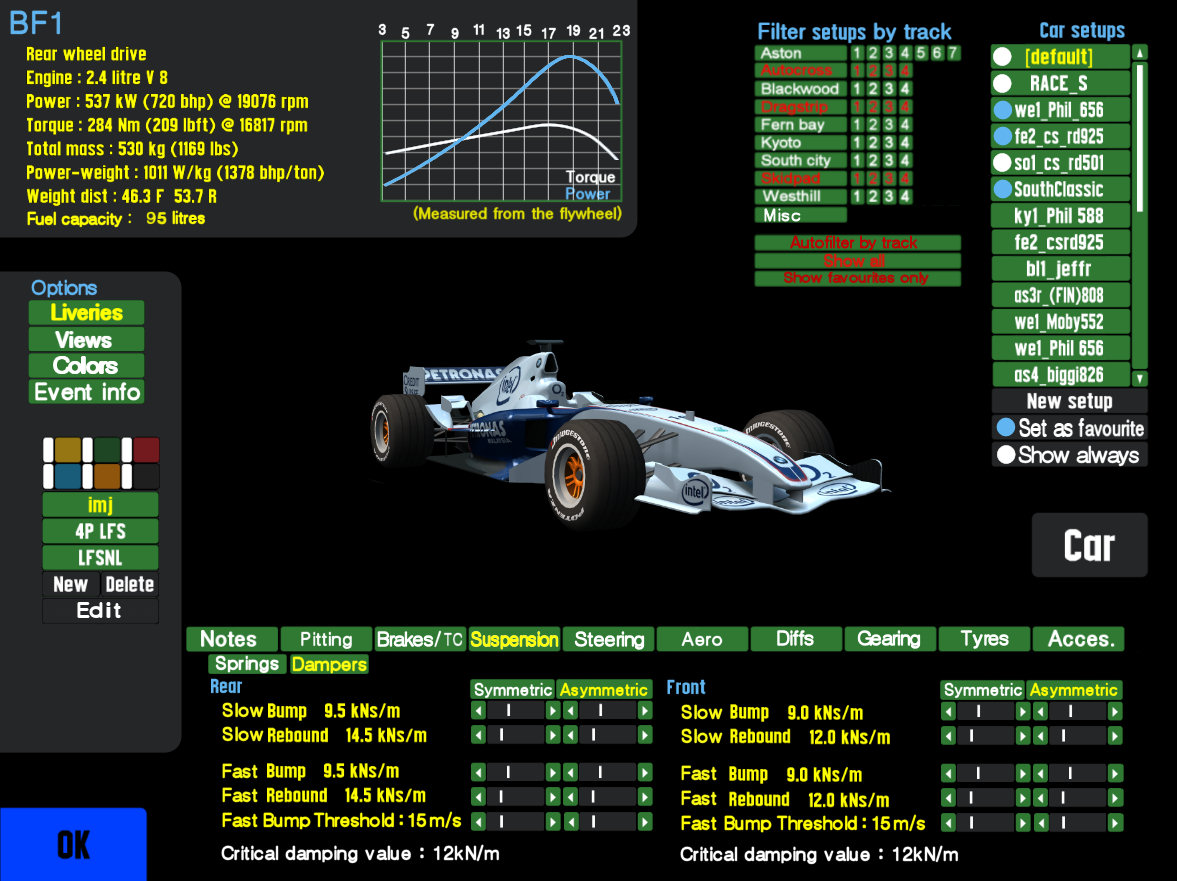
Task: Click Edit colour scheme button
Action: coord(100,610)
